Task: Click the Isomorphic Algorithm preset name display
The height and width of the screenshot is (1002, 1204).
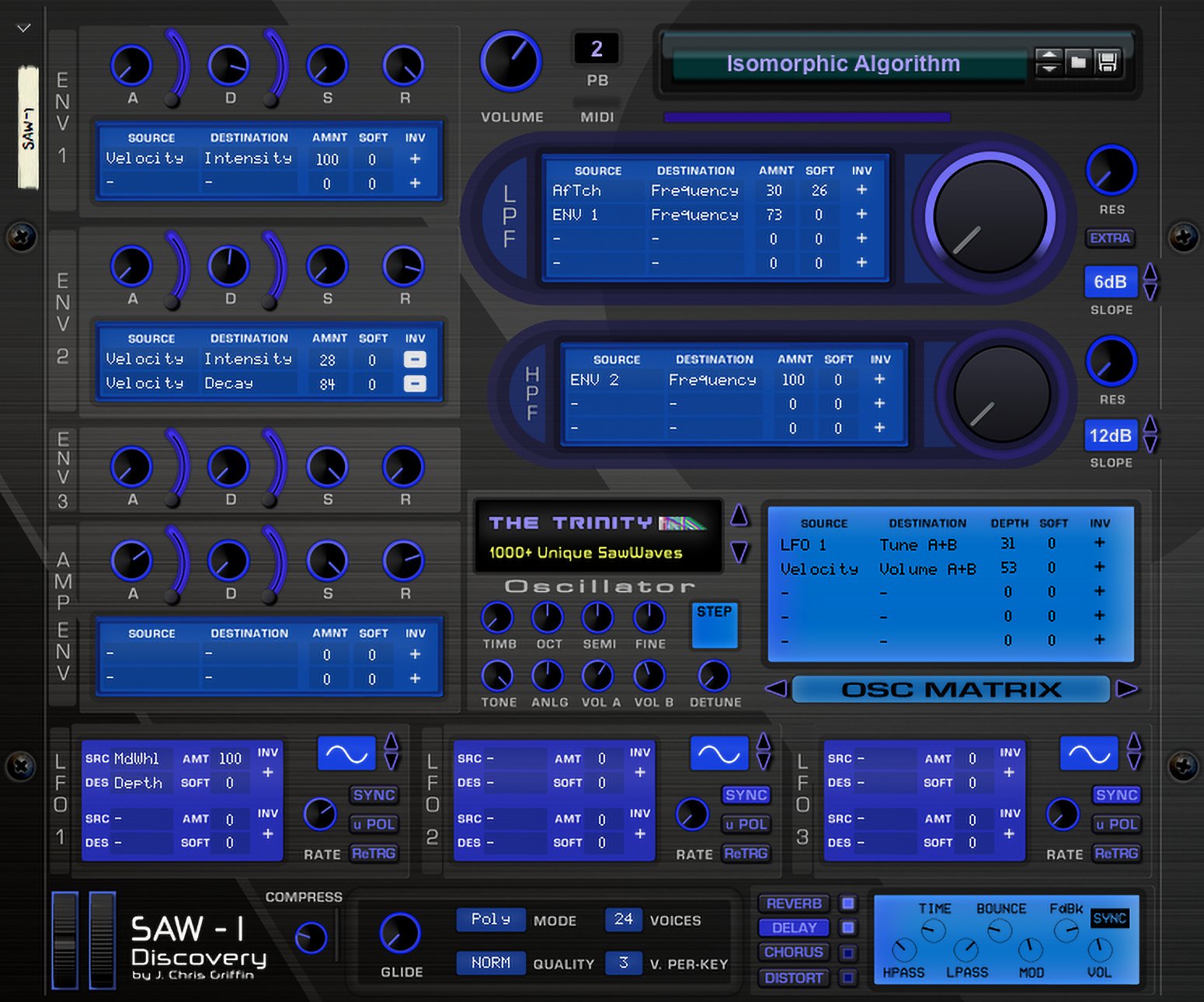Action: click(x=843, y=64)
